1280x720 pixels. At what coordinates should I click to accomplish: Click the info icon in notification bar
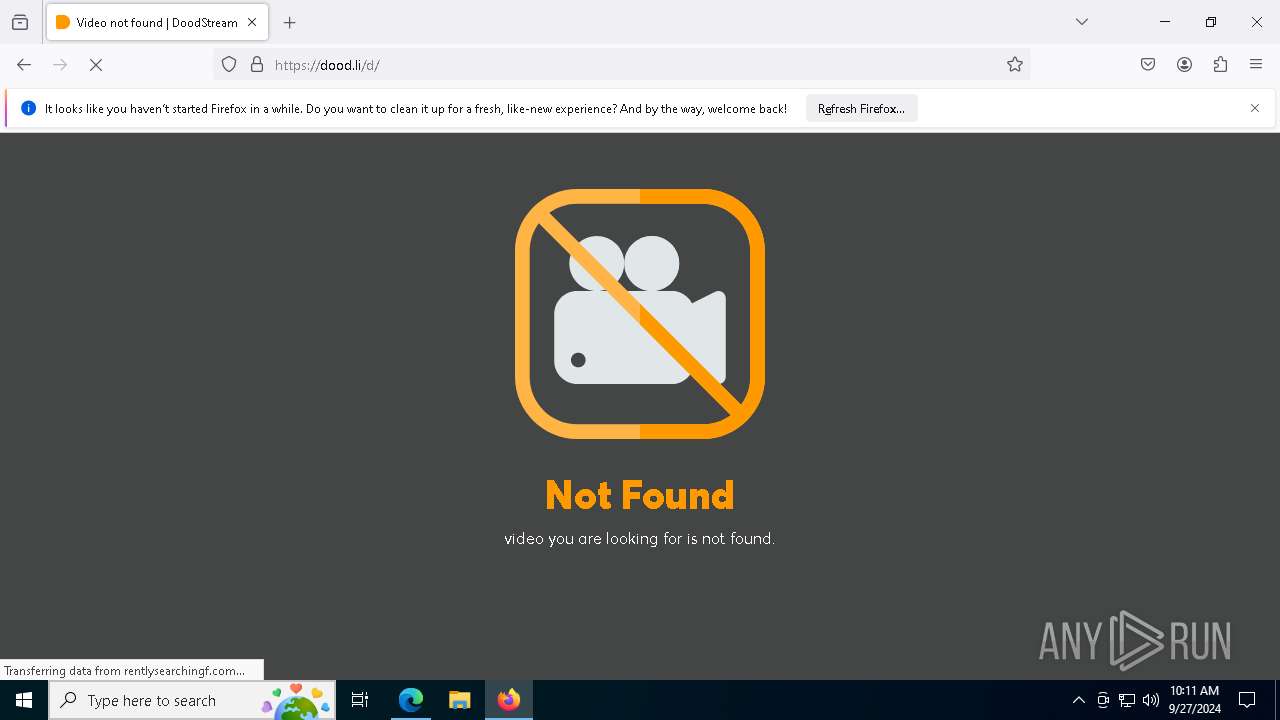[x=28, y=108]
